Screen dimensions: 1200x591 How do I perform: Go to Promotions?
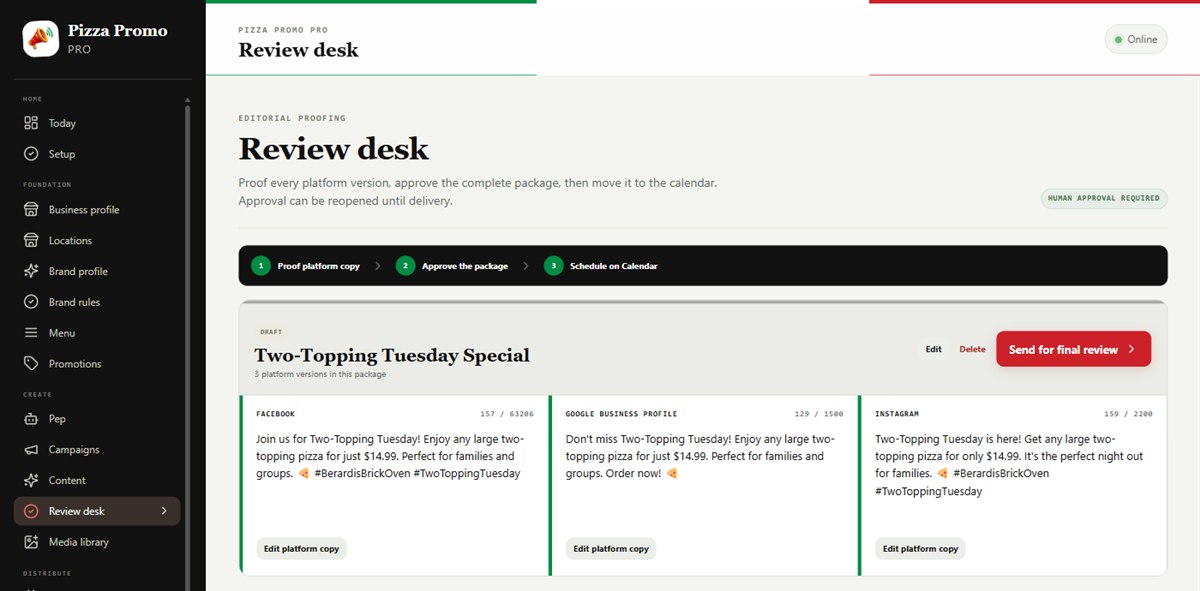pyautogui.click(x=97, y=364)
